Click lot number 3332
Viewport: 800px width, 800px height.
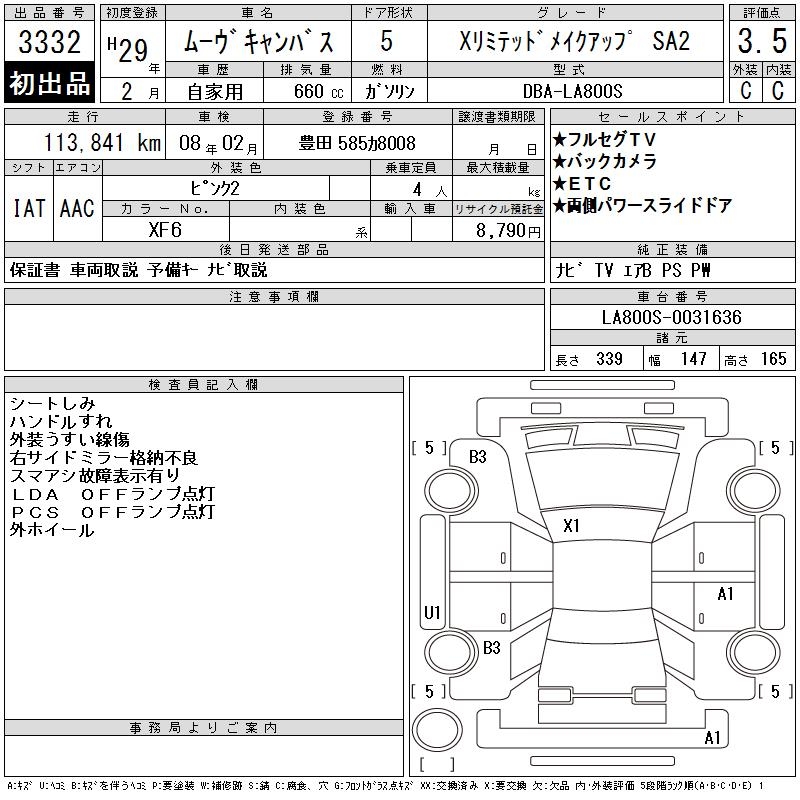(49, 41)
